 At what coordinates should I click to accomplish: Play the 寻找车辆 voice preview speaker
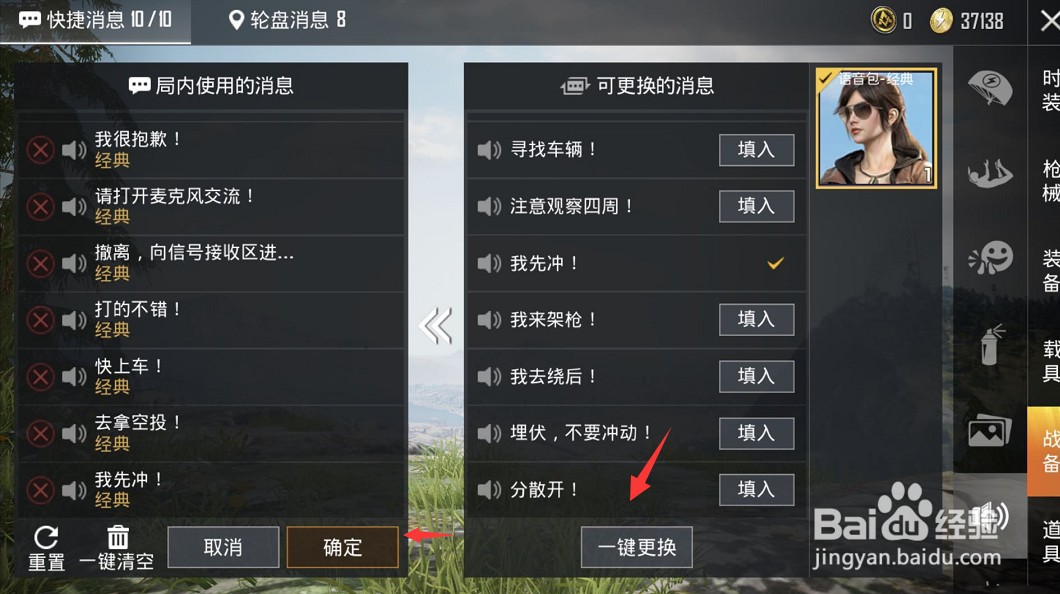coord(489,149)
